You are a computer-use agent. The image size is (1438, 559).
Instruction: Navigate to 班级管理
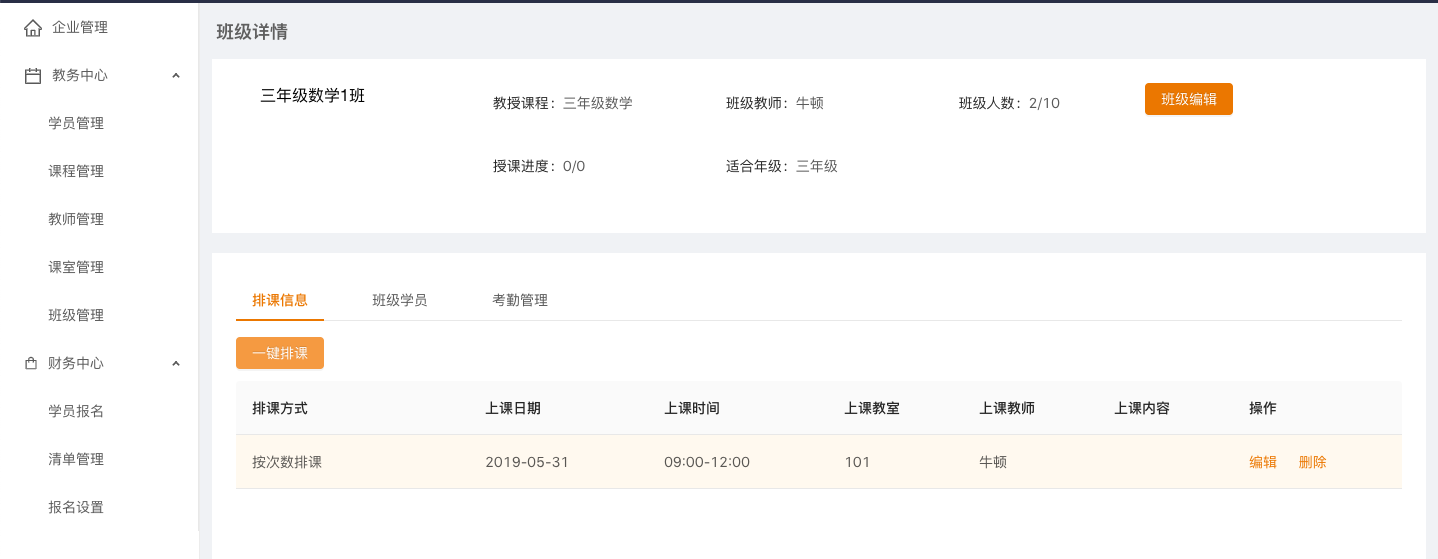(76, 316)
